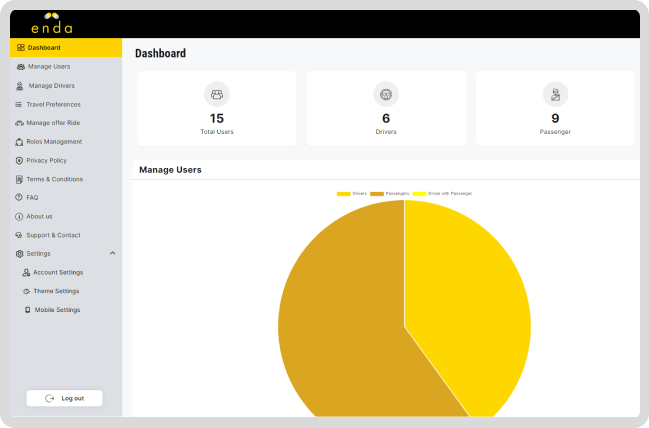Image resolution: width=649 pixels, height=428 pixels.
Task: Click the 15 Total Users count
Action: pyautogui.click(x=217, y=118)
